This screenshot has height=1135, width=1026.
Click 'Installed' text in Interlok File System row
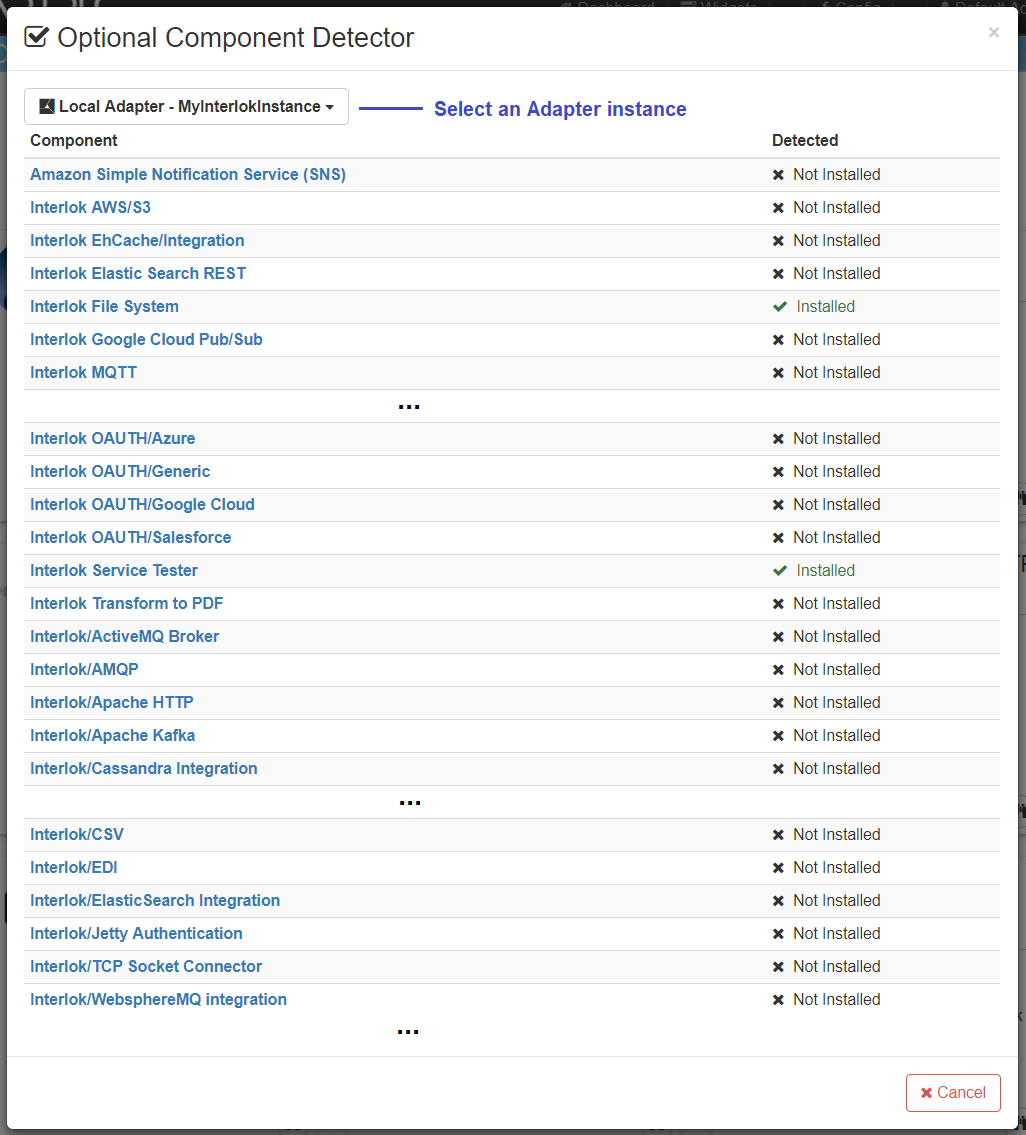[x=825, y=307]
